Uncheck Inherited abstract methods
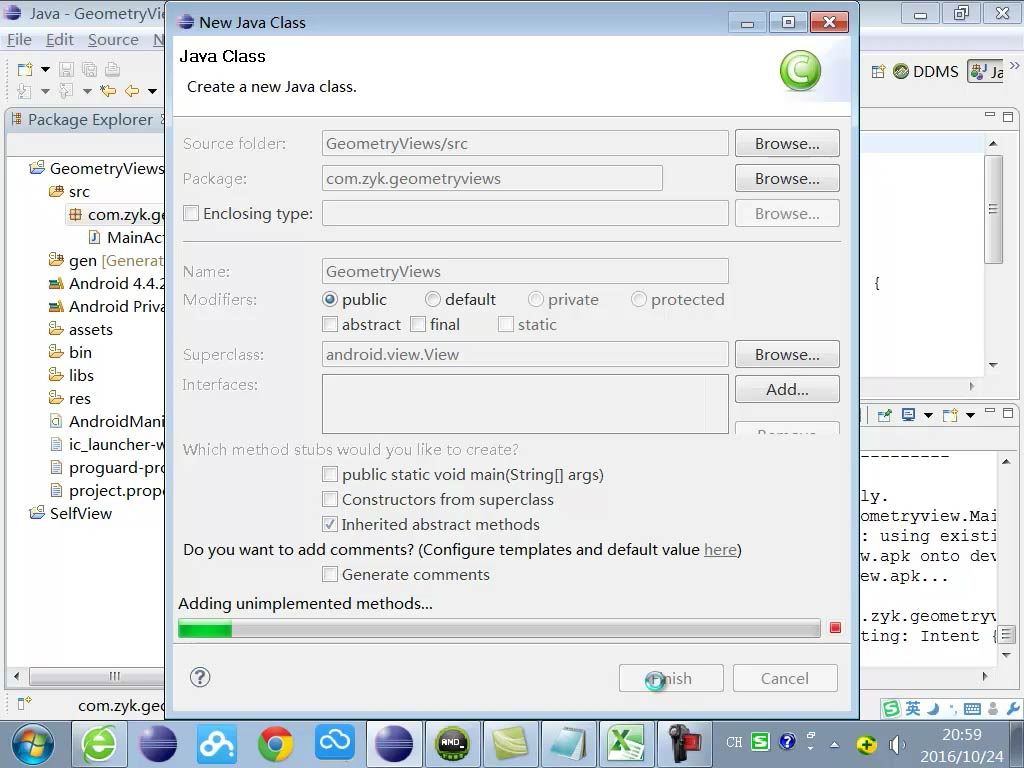This screenshot has width=1024, height=768. (x=330, y=524)
